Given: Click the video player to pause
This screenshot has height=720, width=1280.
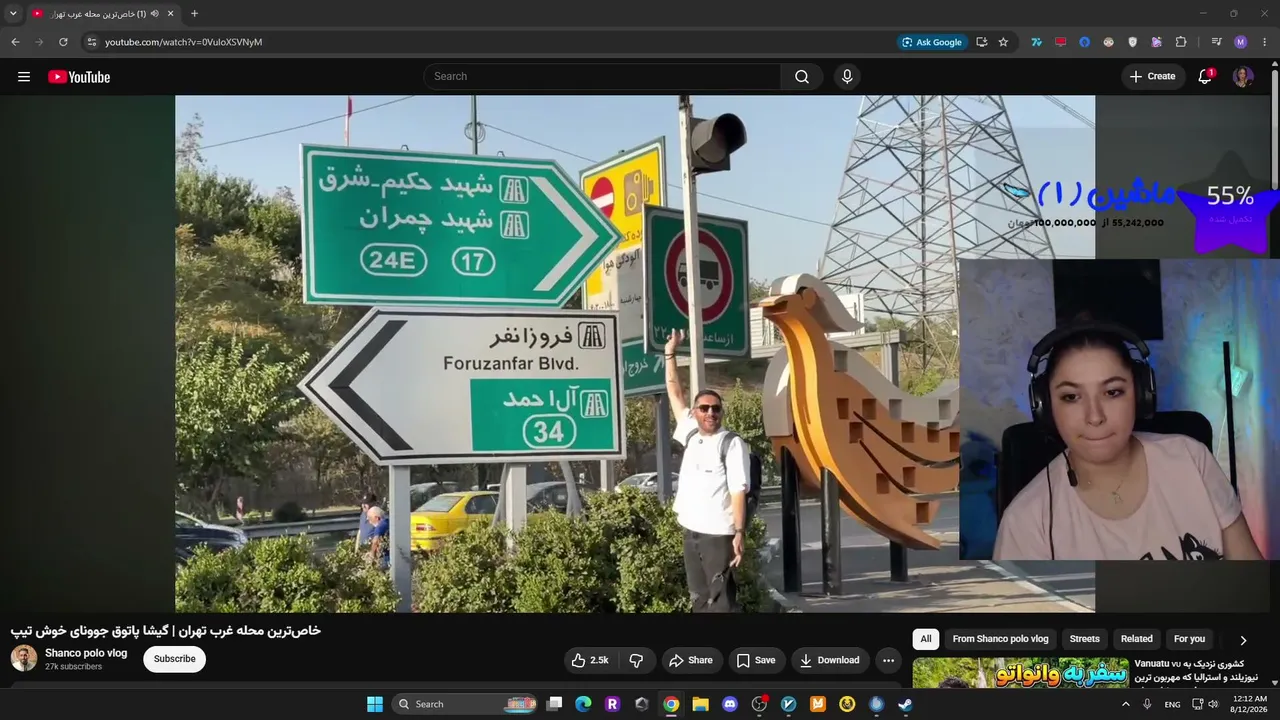Looking at the screenshot, I should pos(635,354).
